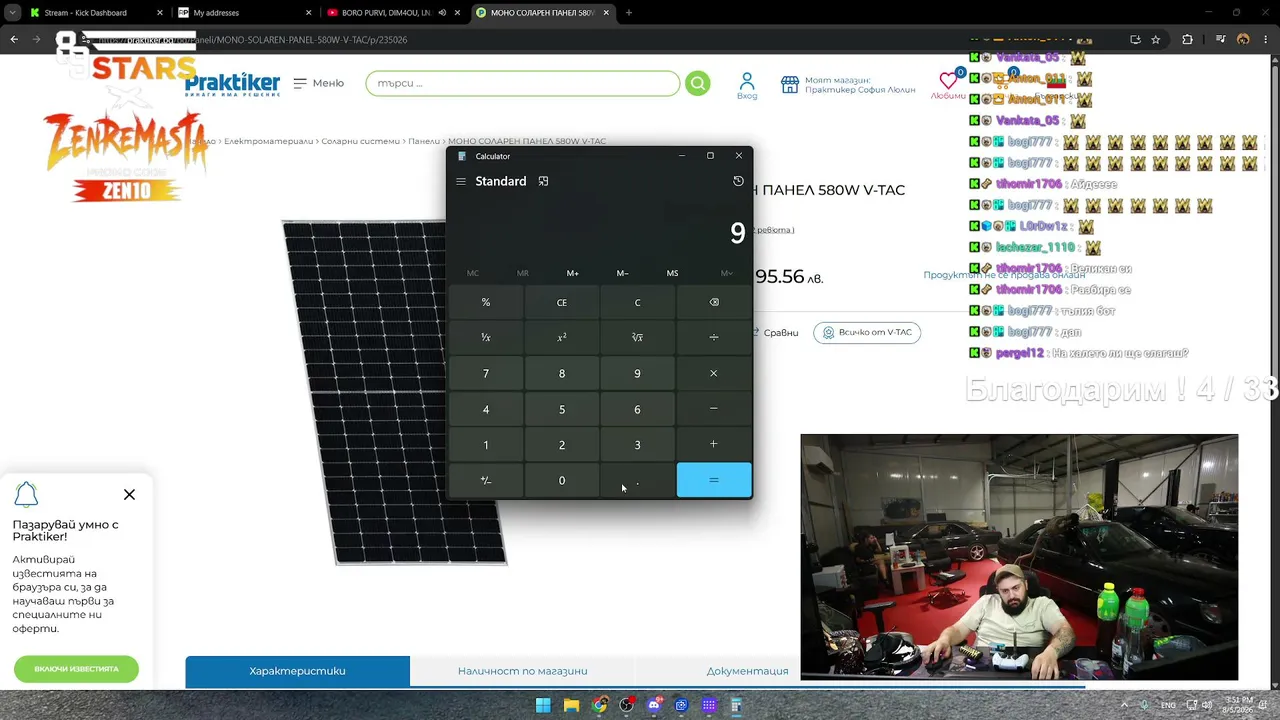Click the Електроматериали breadcrumb link
The image size is (1280, 720).
coord(268,141)
